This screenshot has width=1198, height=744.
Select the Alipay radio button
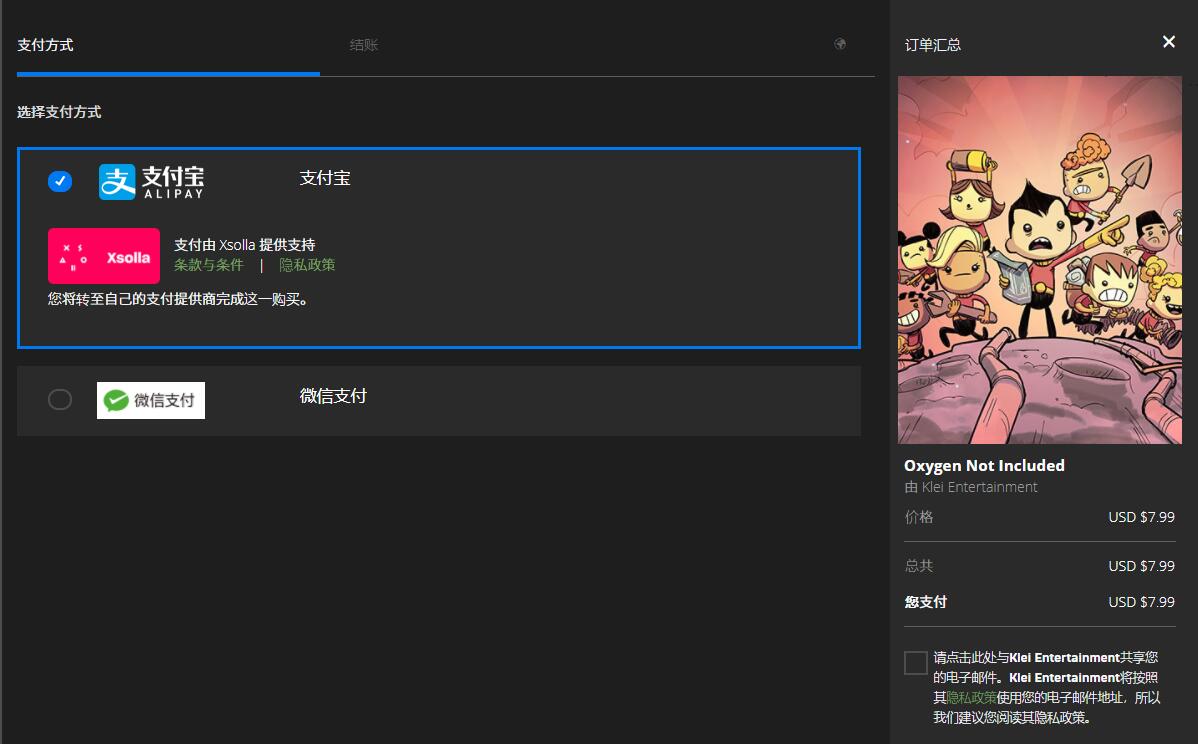click(x=60, y=181)
